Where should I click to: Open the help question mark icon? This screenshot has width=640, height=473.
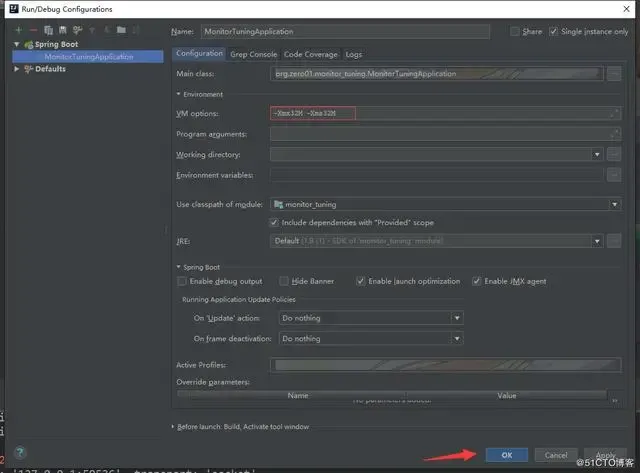[20, 452]
